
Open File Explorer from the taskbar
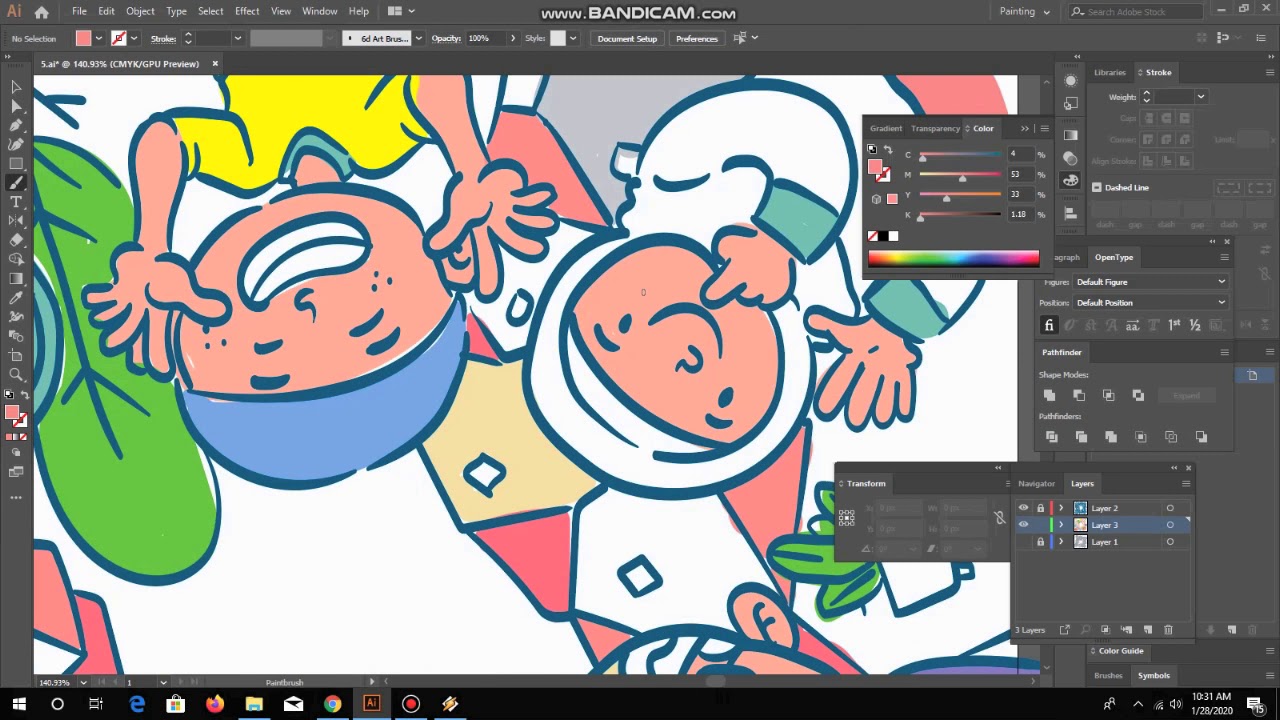[x=254, y=704]
